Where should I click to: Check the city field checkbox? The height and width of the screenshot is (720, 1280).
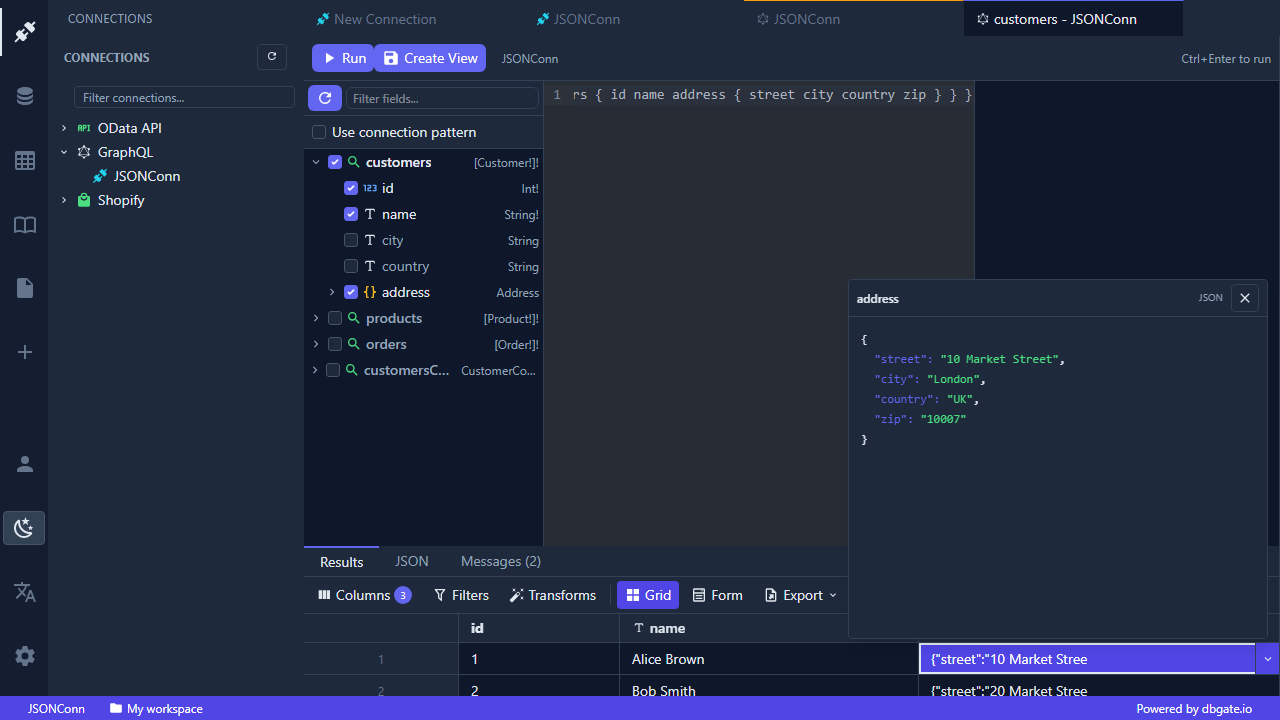pos(351,240)
